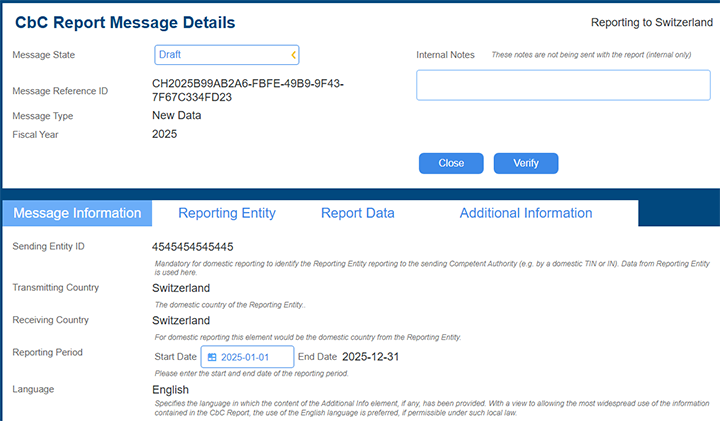Click the CbC Report Message Details heading
Image resolution: width=720 pixels, height=421 pixels.
click(125, 22)
